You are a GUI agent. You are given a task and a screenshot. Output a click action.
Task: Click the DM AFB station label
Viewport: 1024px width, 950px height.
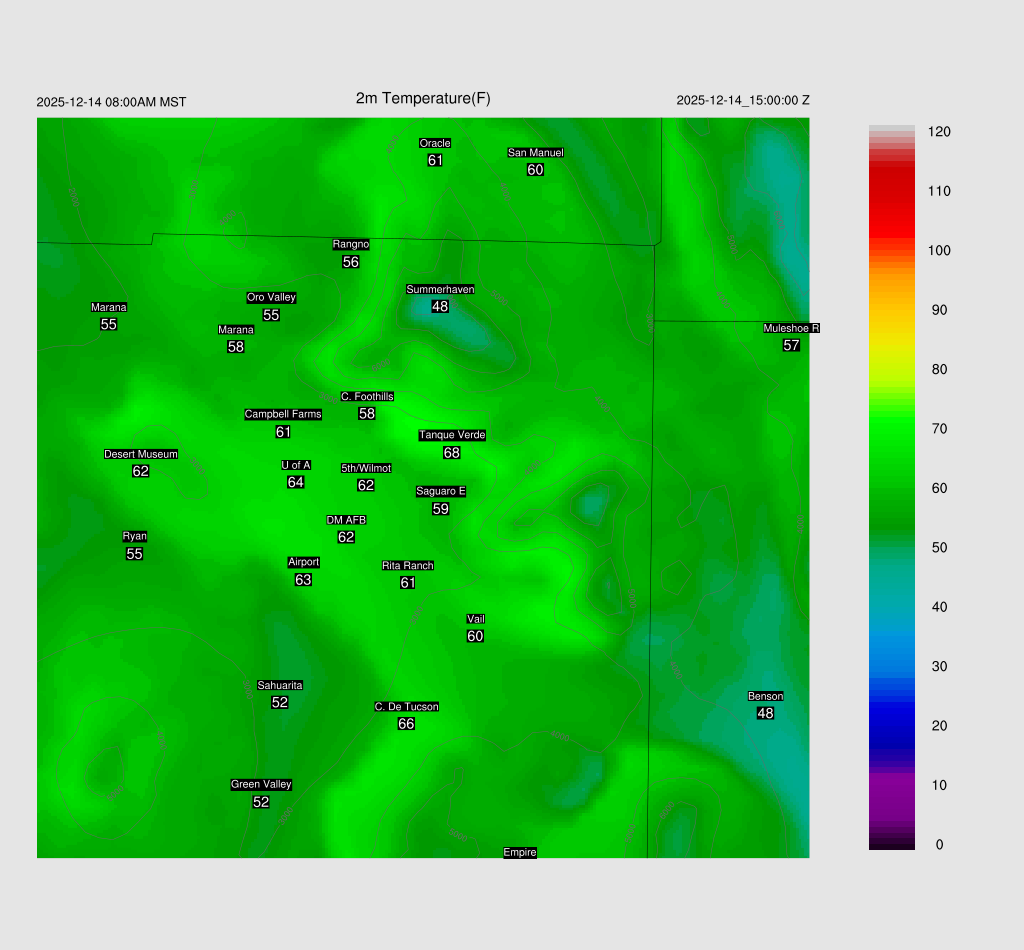(346, 520)
